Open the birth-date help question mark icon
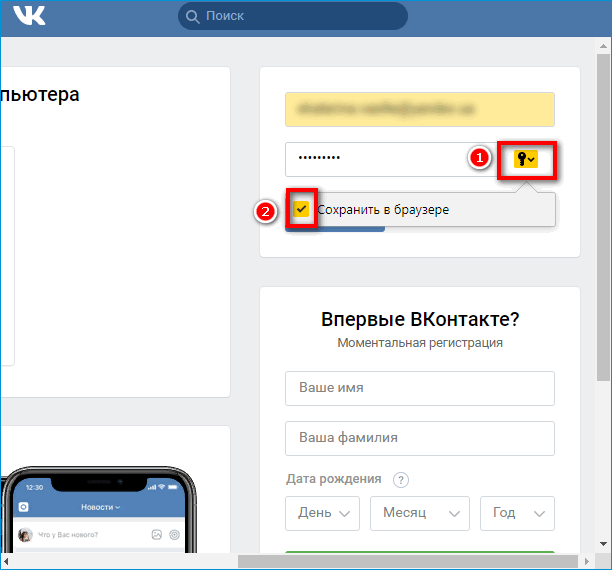 point(401,479)
